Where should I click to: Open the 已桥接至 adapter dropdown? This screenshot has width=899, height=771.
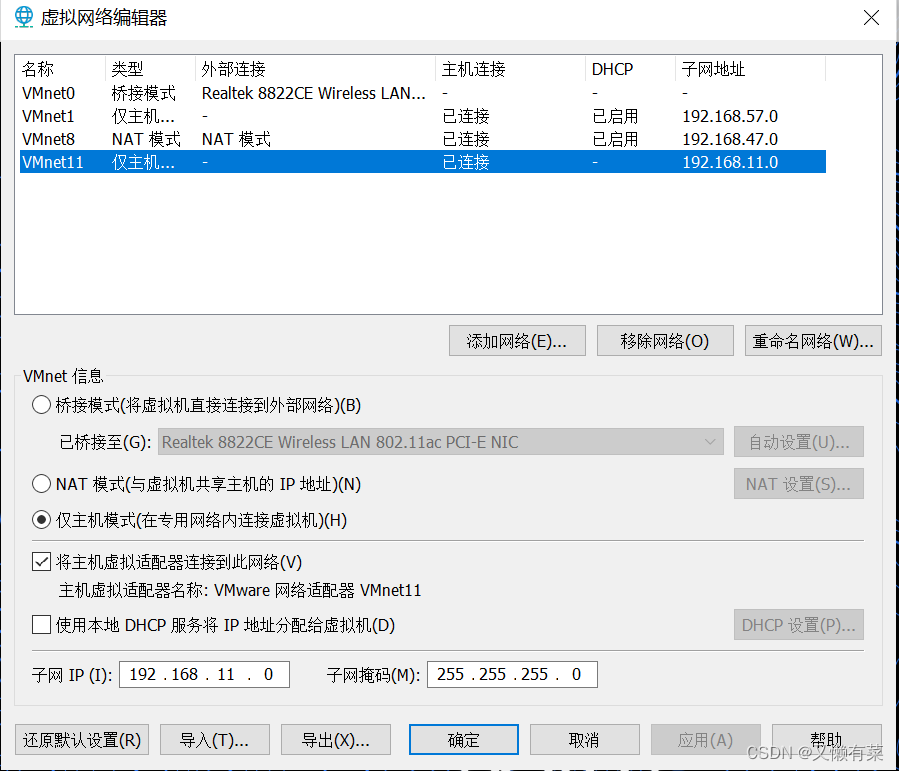[440, 442]
